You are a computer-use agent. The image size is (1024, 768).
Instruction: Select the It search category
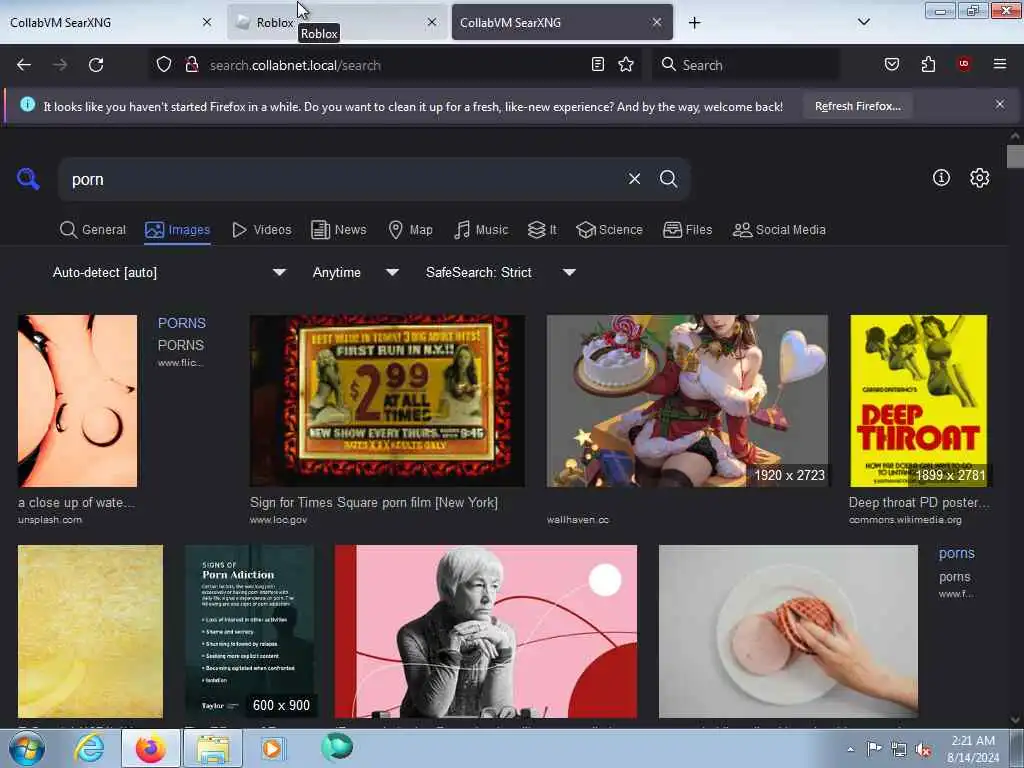click(542, 230)
